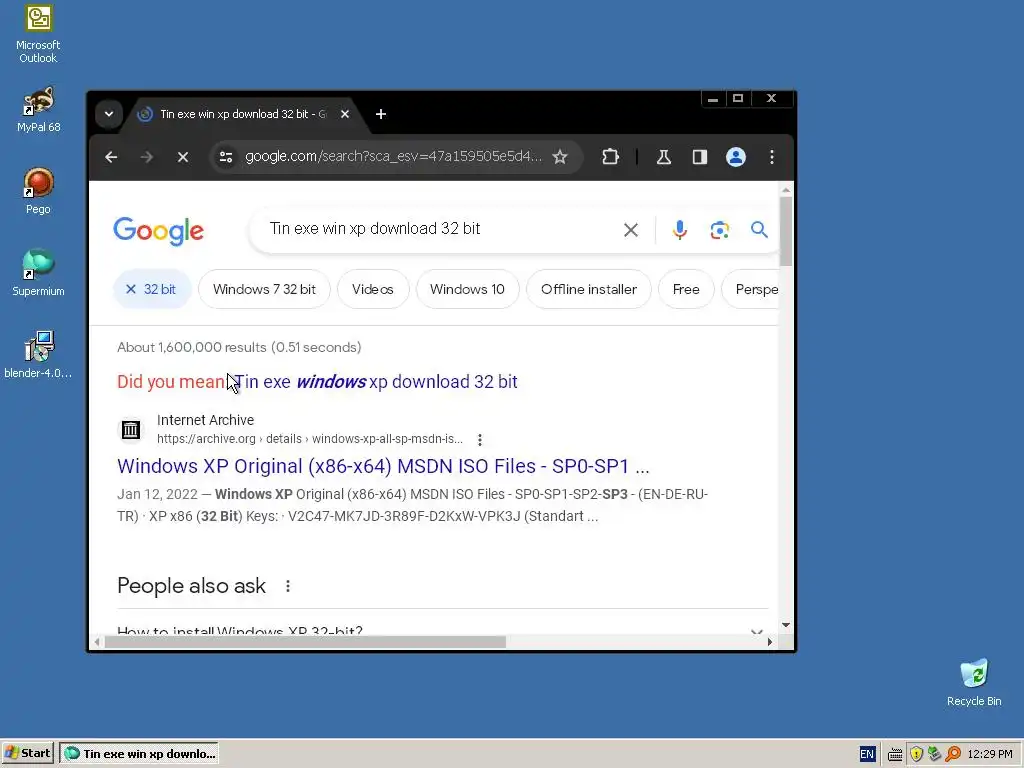Click the vertical scrollbar down arrow
The image size is (1024, 768).
coord(786,626)
